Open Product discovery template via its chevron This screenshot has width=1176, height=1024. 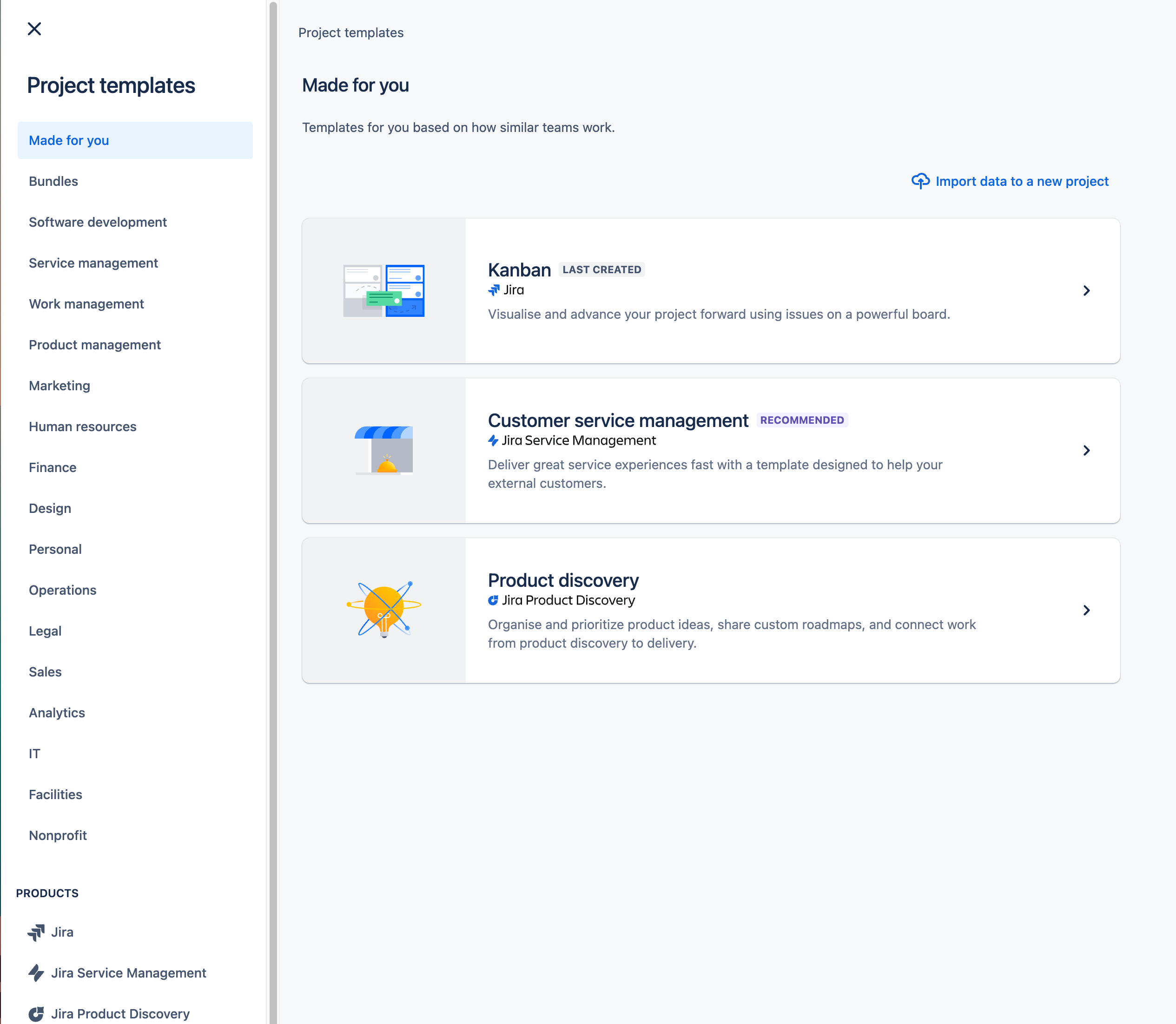click(x=1086, y=610)
